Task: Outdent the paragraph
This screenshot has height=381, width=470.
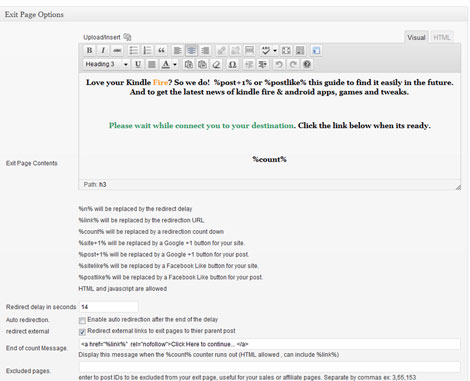Action: 249,64
